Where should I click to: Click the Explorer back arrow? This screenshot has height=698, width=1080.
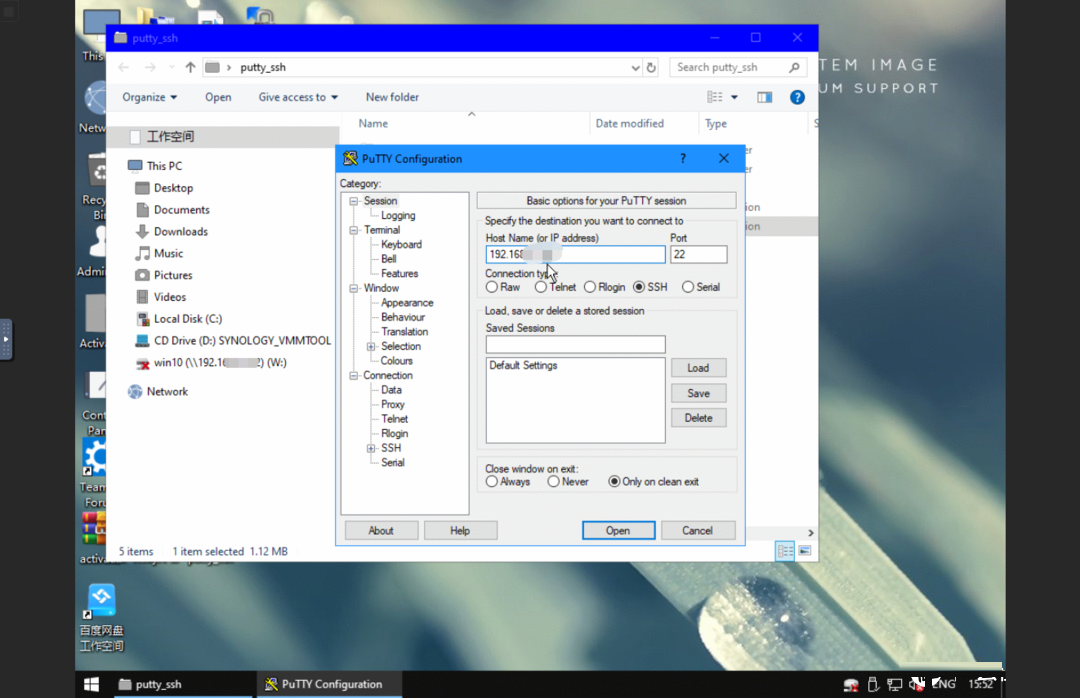click(x=124, y=68)
